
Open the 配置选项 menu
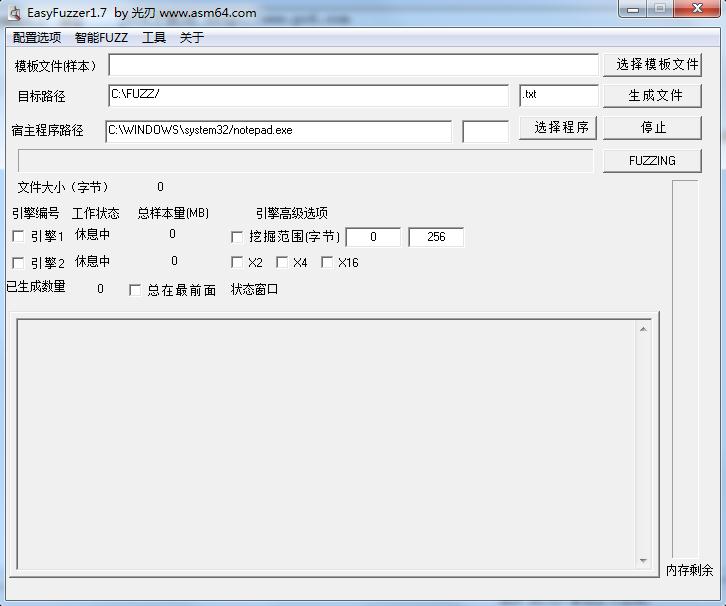coord(37,37)
